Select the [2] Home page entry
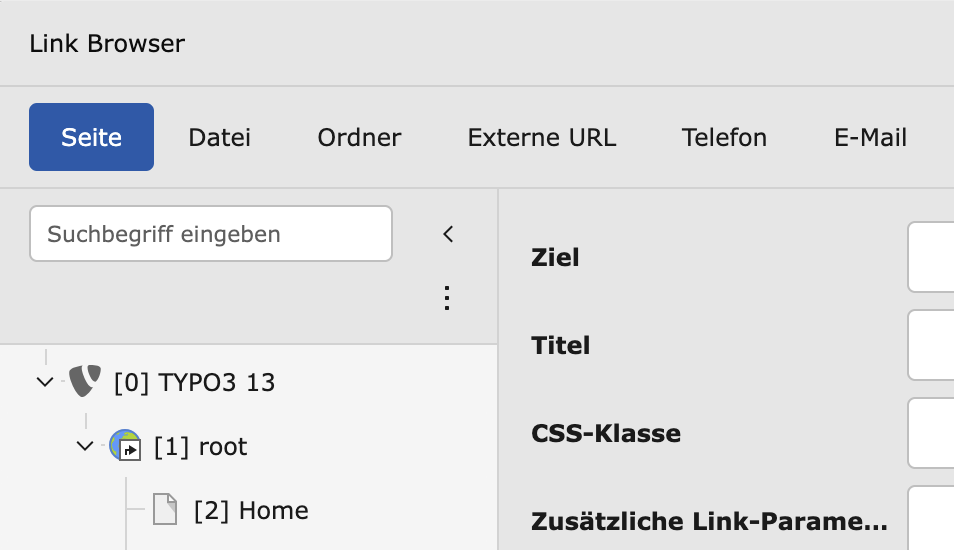Screen dimensions: 954x550 pyautogui.click(x=251, y=510)
